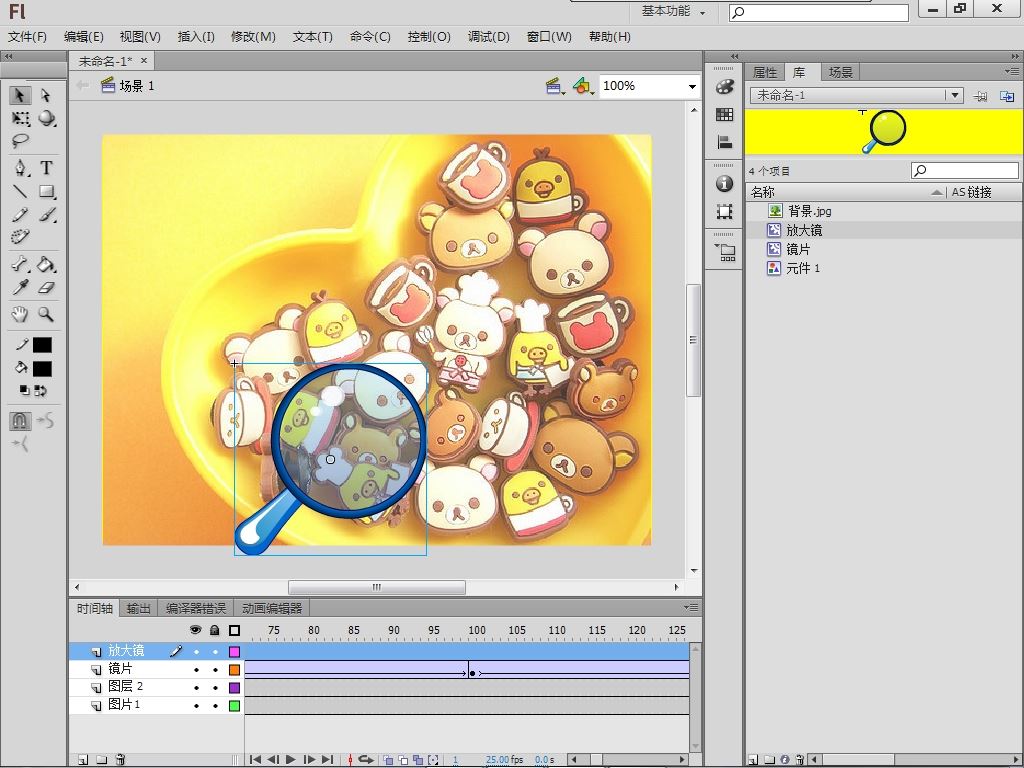Image resolution: width=1024 pixels, height=768 pixels.
Task: Toggle visibility dot of 镜片 layer
Action: [196, 670]
